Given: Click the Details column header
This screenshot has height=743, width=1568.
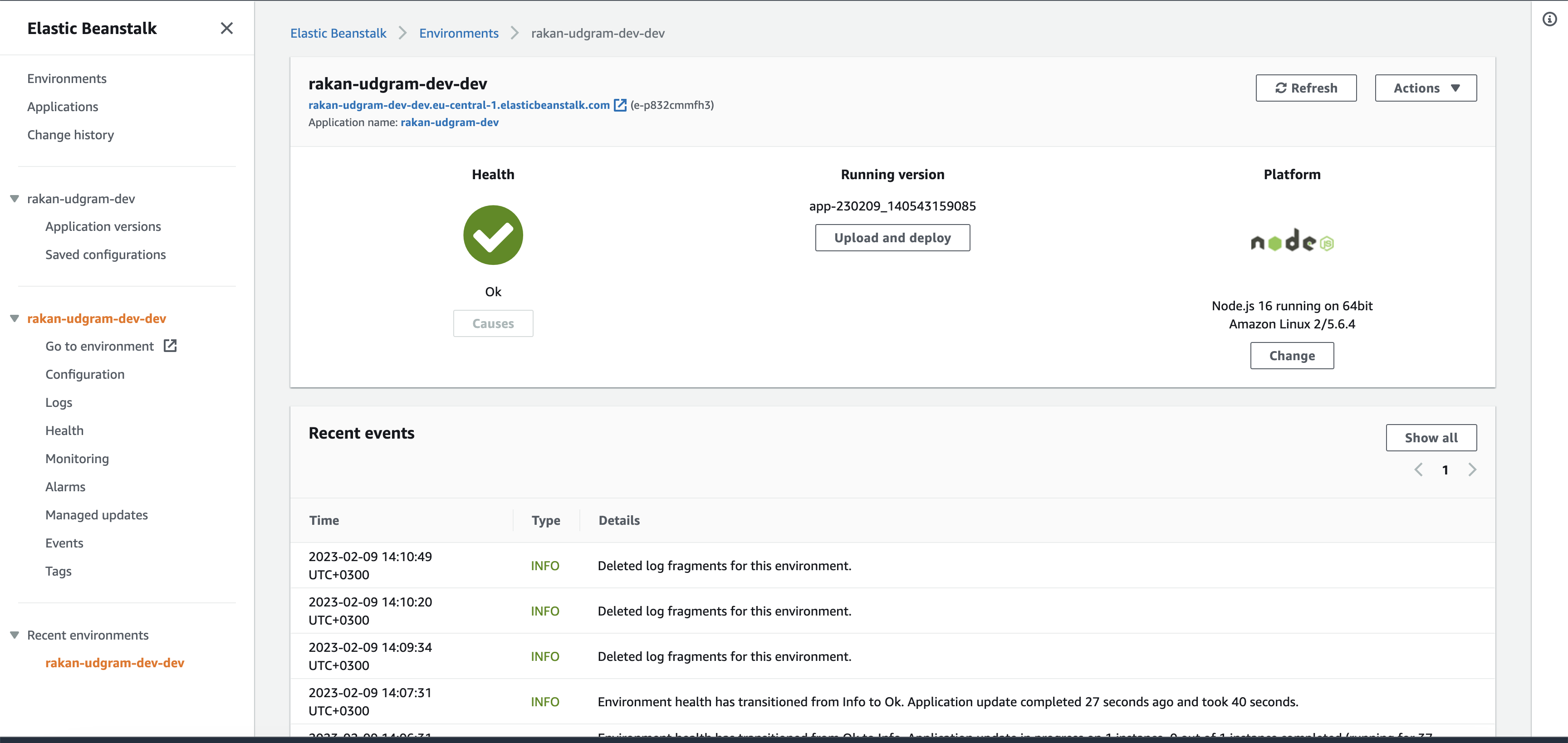Looking at the screenshot, I should point(618,520).
